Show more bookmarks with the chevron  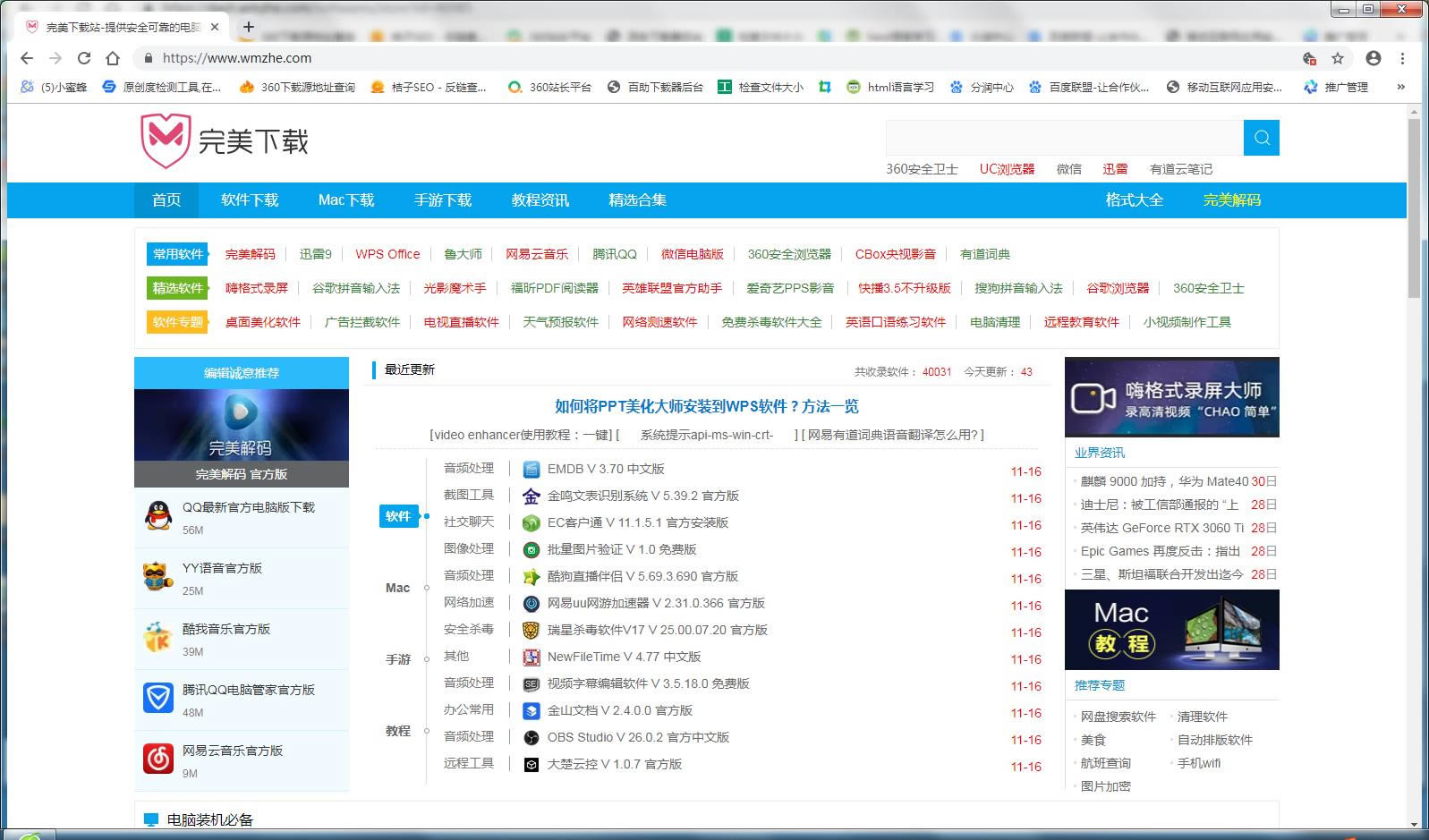coord(1400,87)
